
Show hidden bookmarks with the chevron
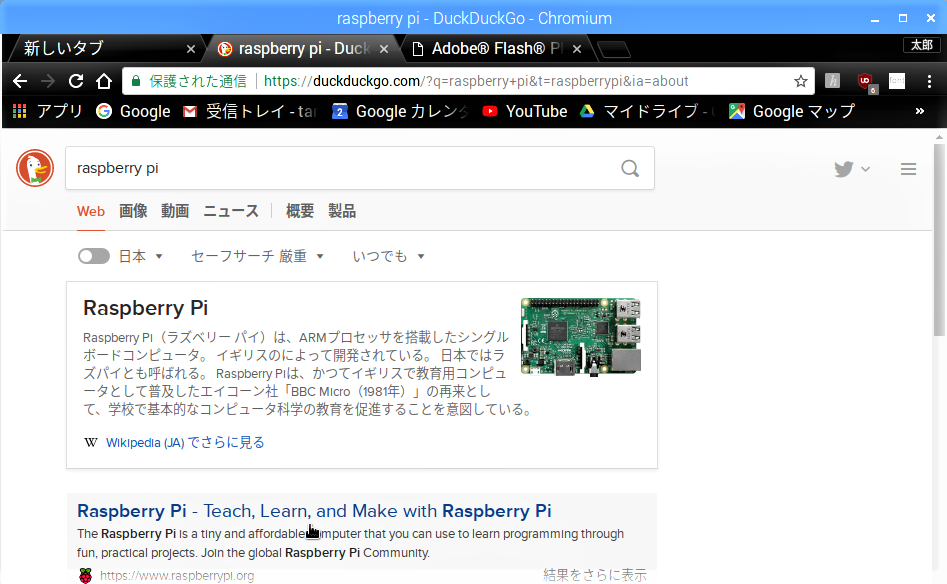pos(919,111)
